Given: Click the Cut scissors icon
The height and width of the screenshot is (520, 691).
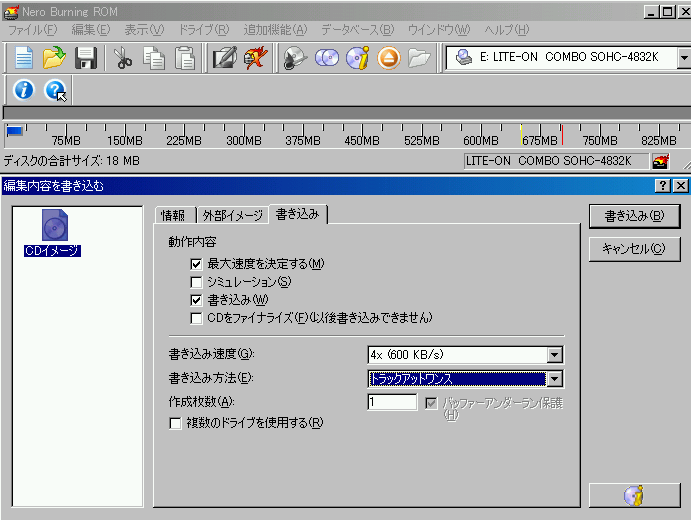Looking at the screenshot, I should pyautogui.click(x=123, y=58).
